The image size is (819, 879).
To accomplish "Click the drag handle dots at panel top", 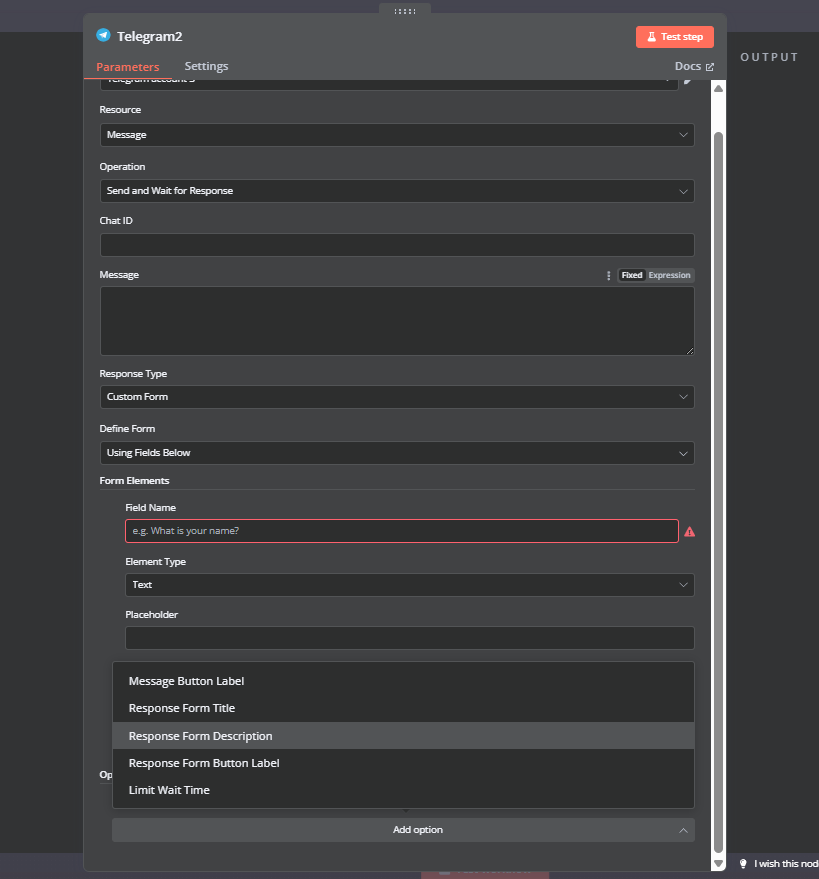I will [x=405, y=11].
